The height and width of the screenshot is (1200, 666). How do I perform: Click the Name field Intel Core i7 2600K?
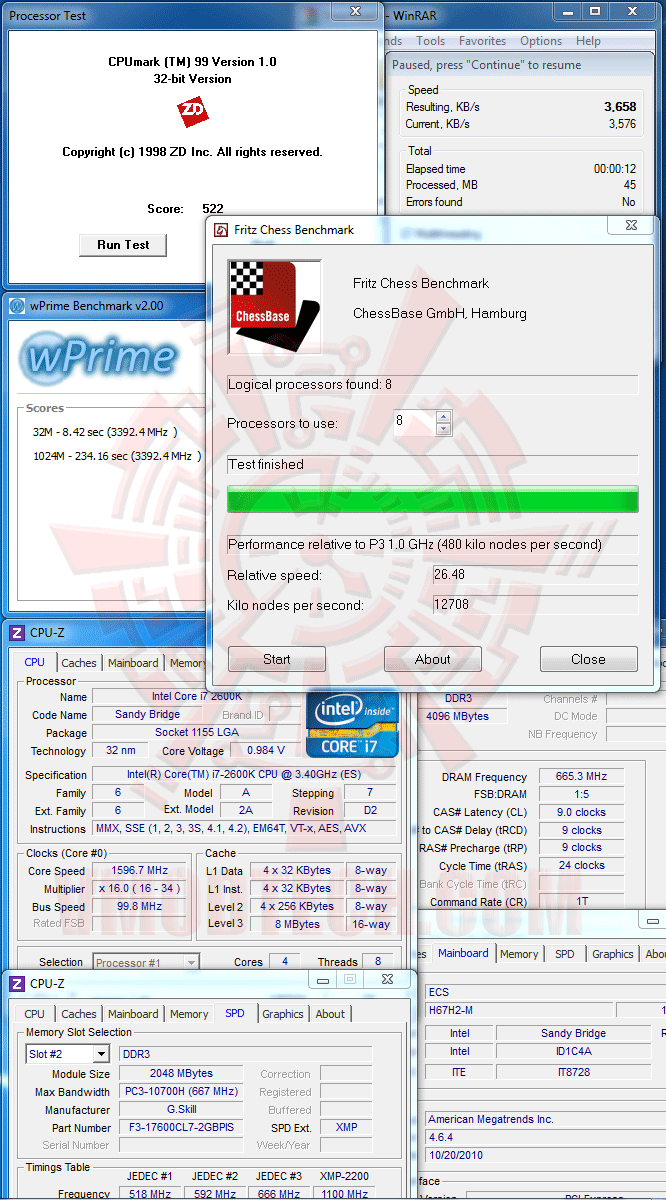click(x=198, y=696)
